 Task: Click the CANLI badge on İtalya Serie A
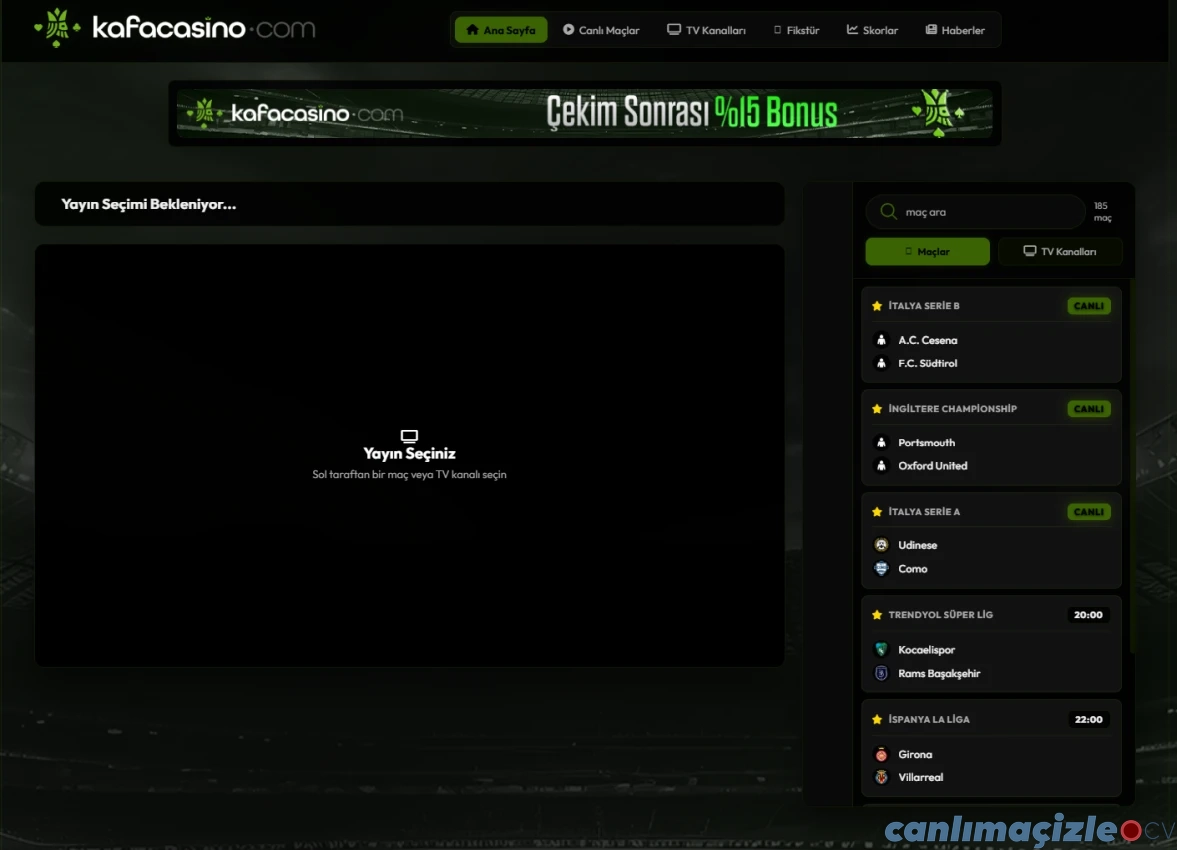(1088, 511)
